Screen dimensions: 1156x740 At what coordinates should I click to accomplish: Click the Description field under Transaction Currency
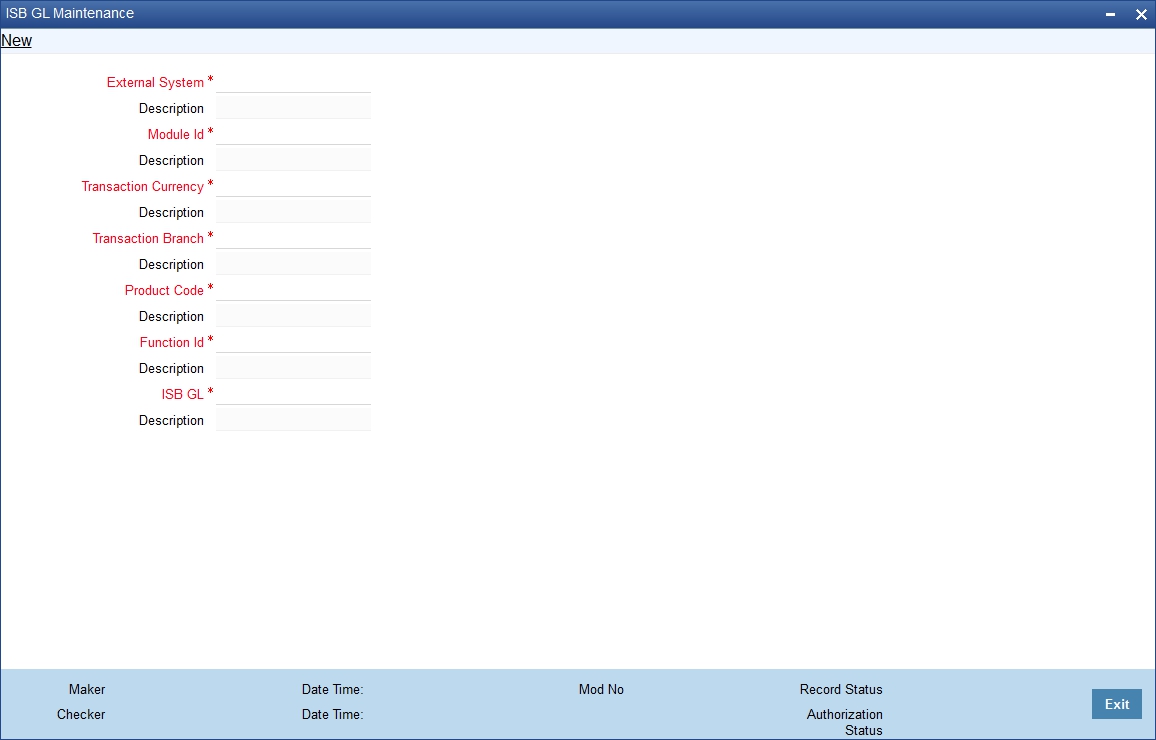293,212
